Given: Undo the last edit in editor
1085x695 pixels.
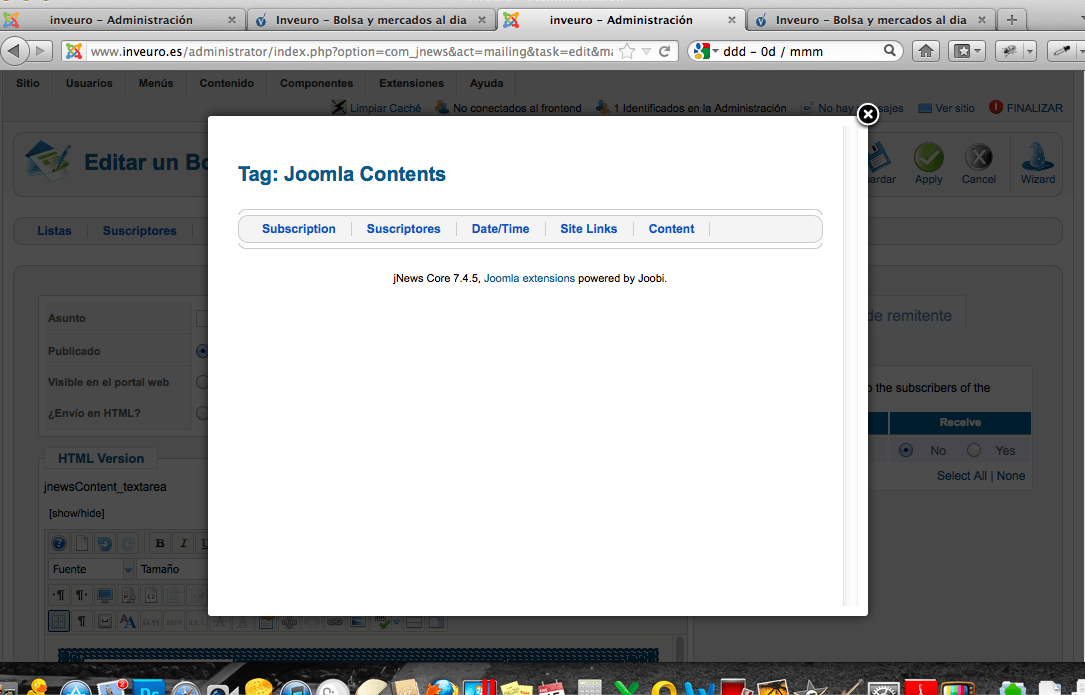Looking at the screenshot, I should click(x=104, y=543).
